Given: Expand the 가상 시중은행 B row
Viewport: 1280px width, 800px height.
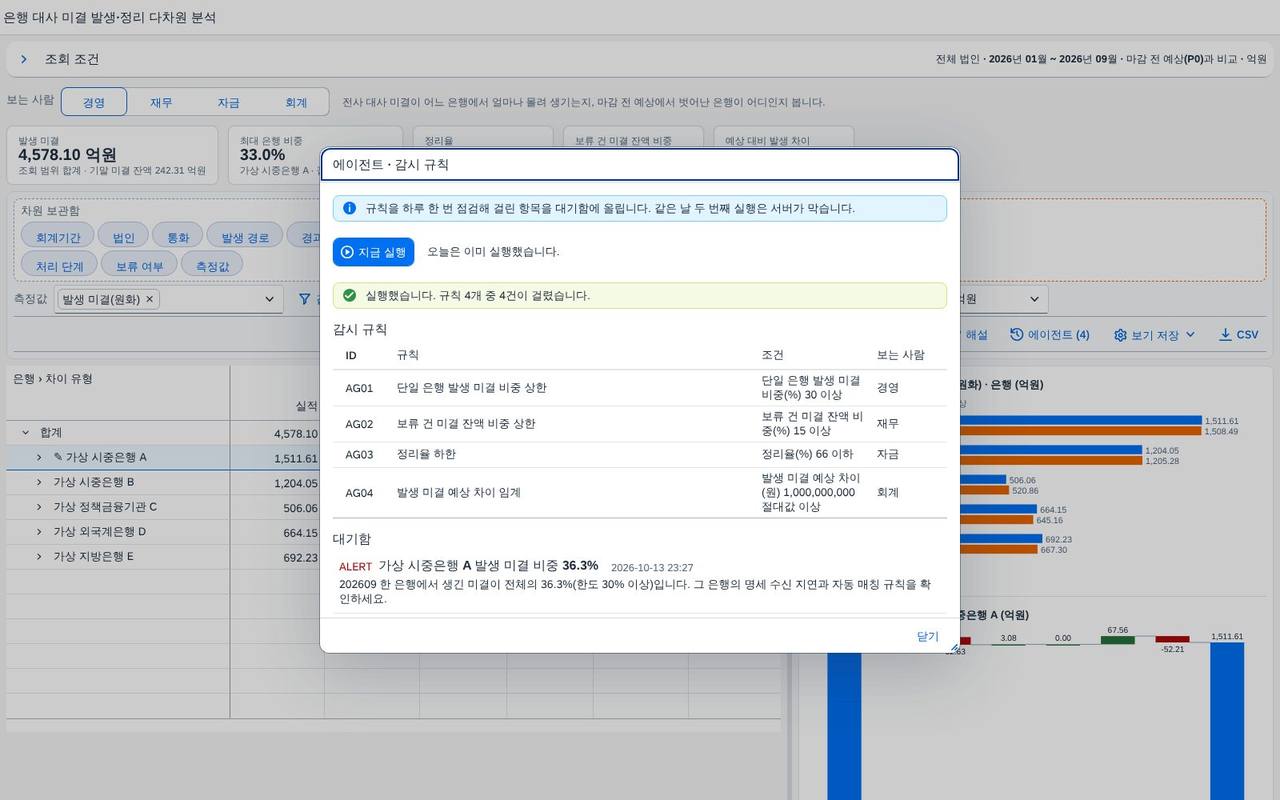Looking at the screenshot, I should click(x=39, y=482).
